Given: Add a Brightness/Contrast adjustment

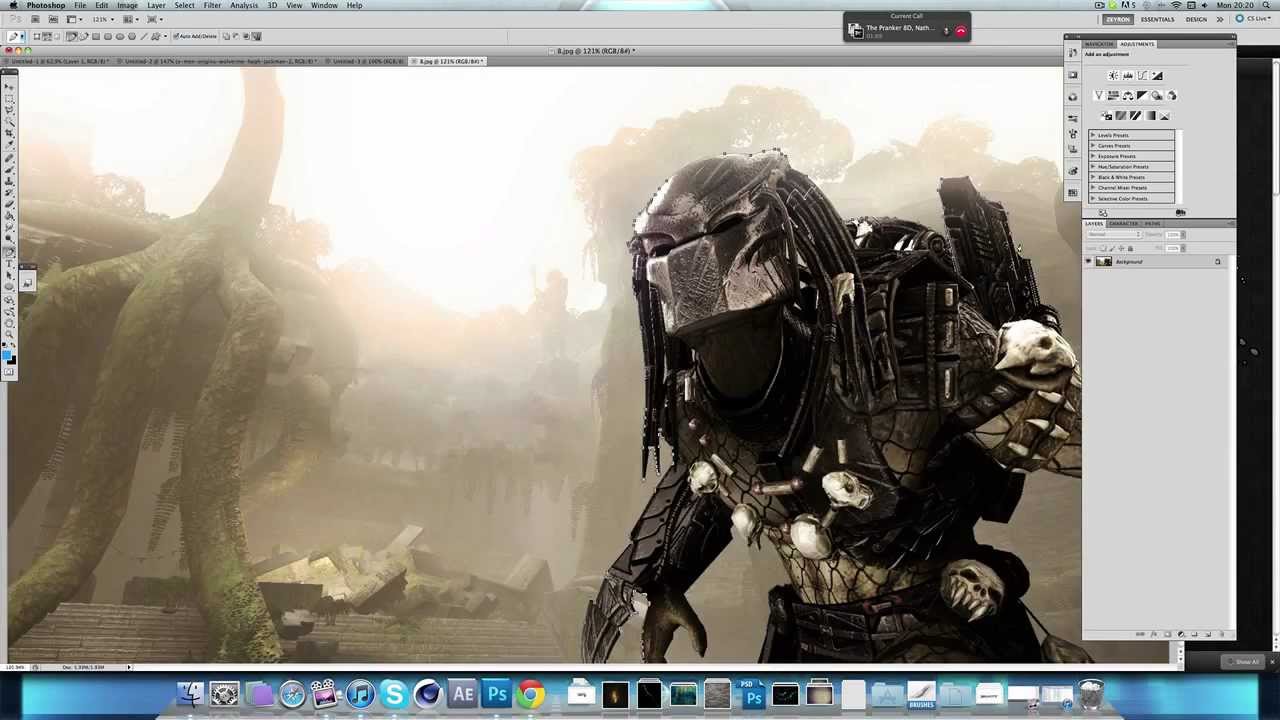Looking at the screenshot, I should [1113, 76].
